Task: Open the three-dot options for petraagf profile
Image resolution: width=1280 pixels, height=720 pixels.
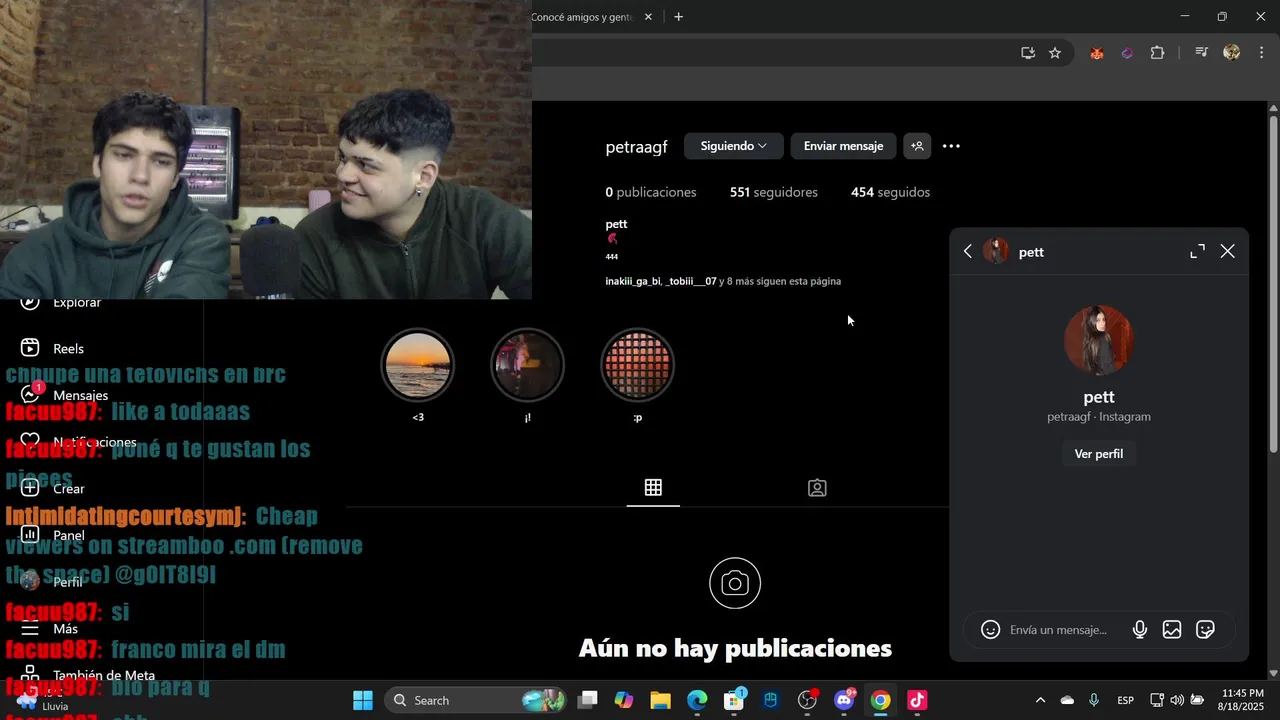Action: 951,146
